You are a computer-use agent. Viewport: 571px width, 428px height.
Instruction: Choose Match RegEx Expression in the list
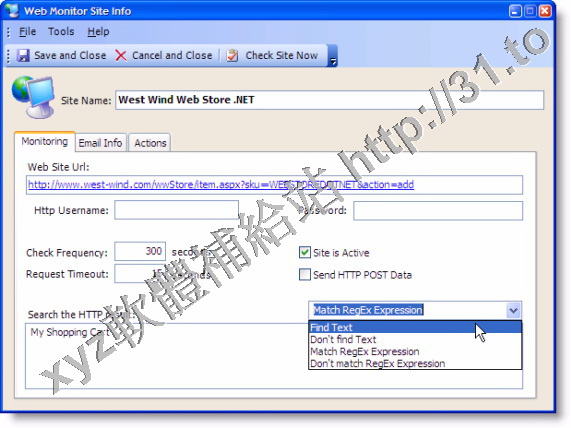(x=415, y=351)
